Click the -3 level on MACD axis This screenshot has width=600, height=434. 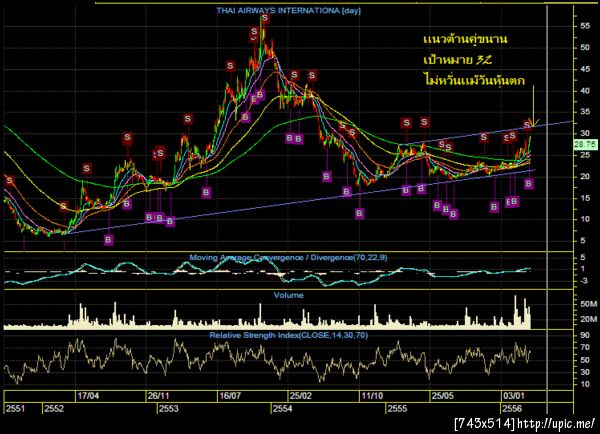tap(584, 281)
